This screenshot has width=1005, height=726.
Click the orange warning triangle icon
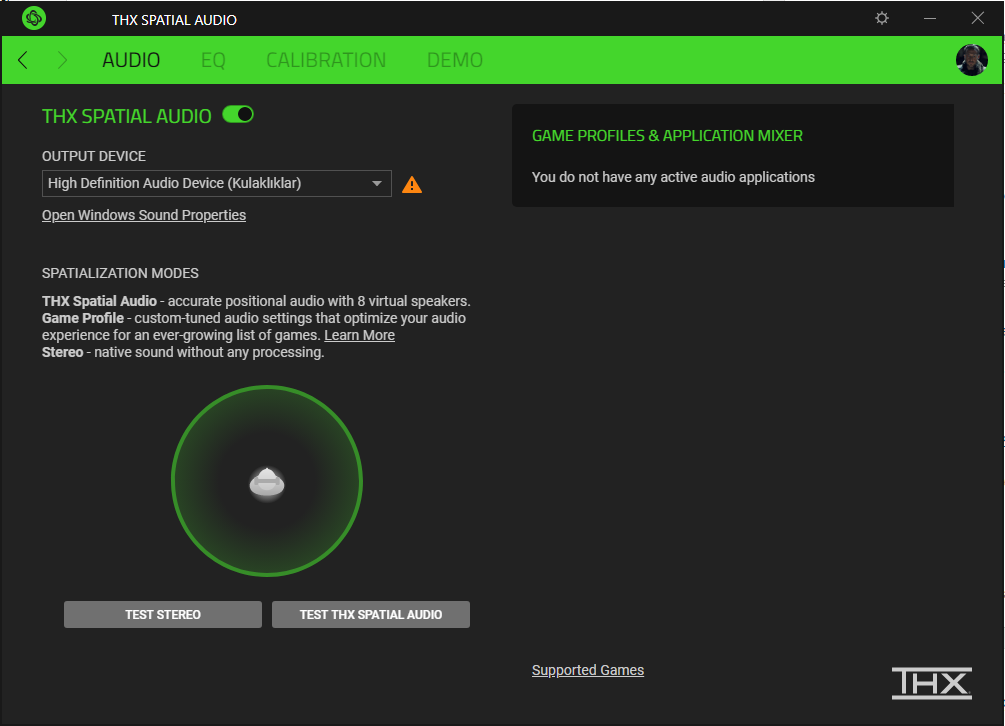[x=411, y=185]
